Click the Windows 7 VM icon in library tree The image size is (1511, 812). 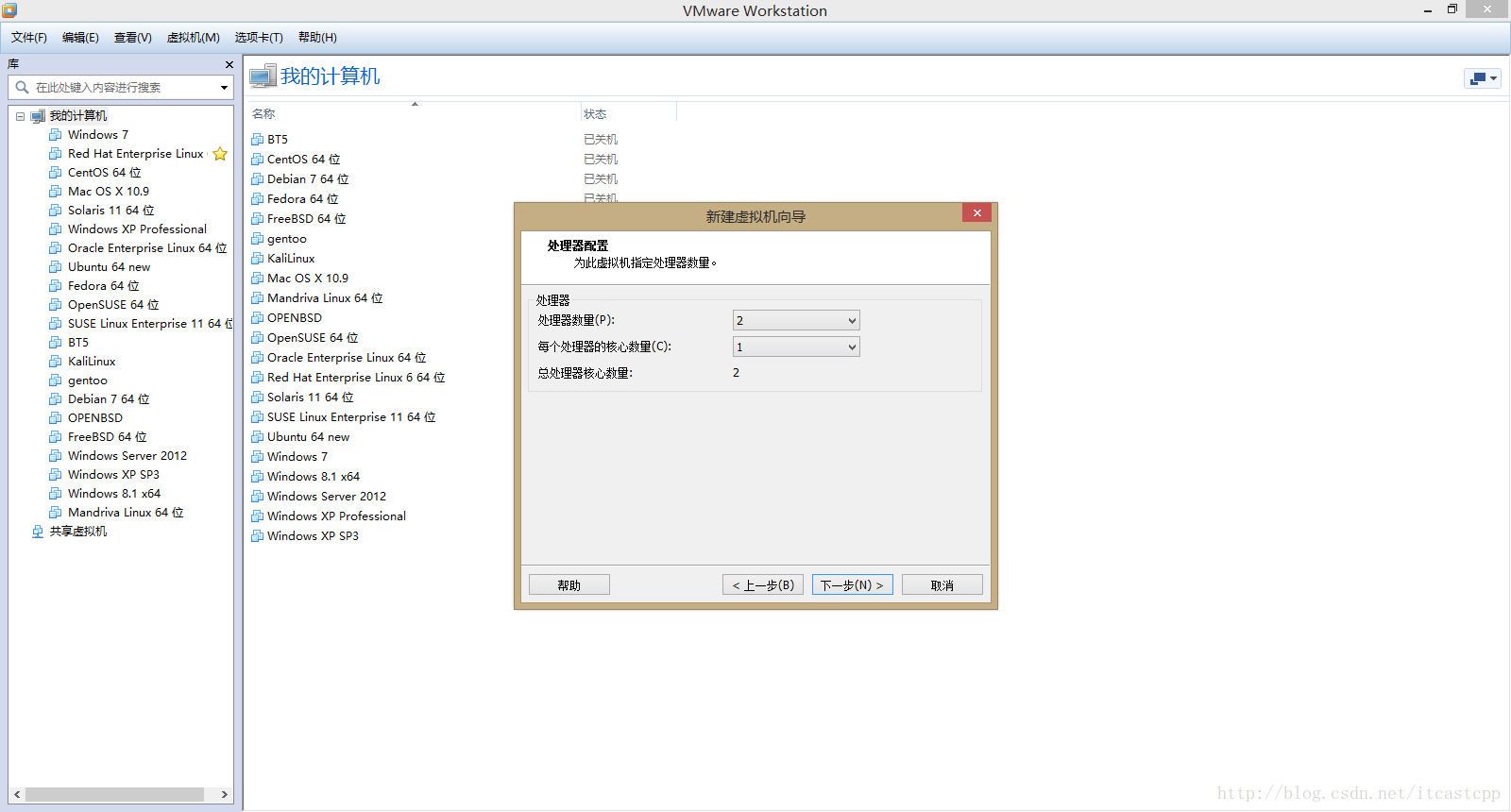56,135
